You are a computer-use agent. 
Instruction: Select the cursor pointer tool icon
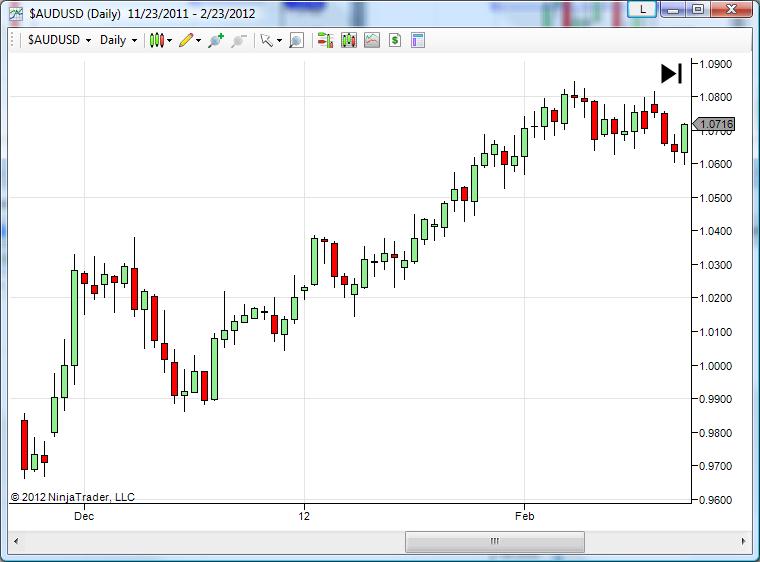pyautogui.click(x=266, y=40)
